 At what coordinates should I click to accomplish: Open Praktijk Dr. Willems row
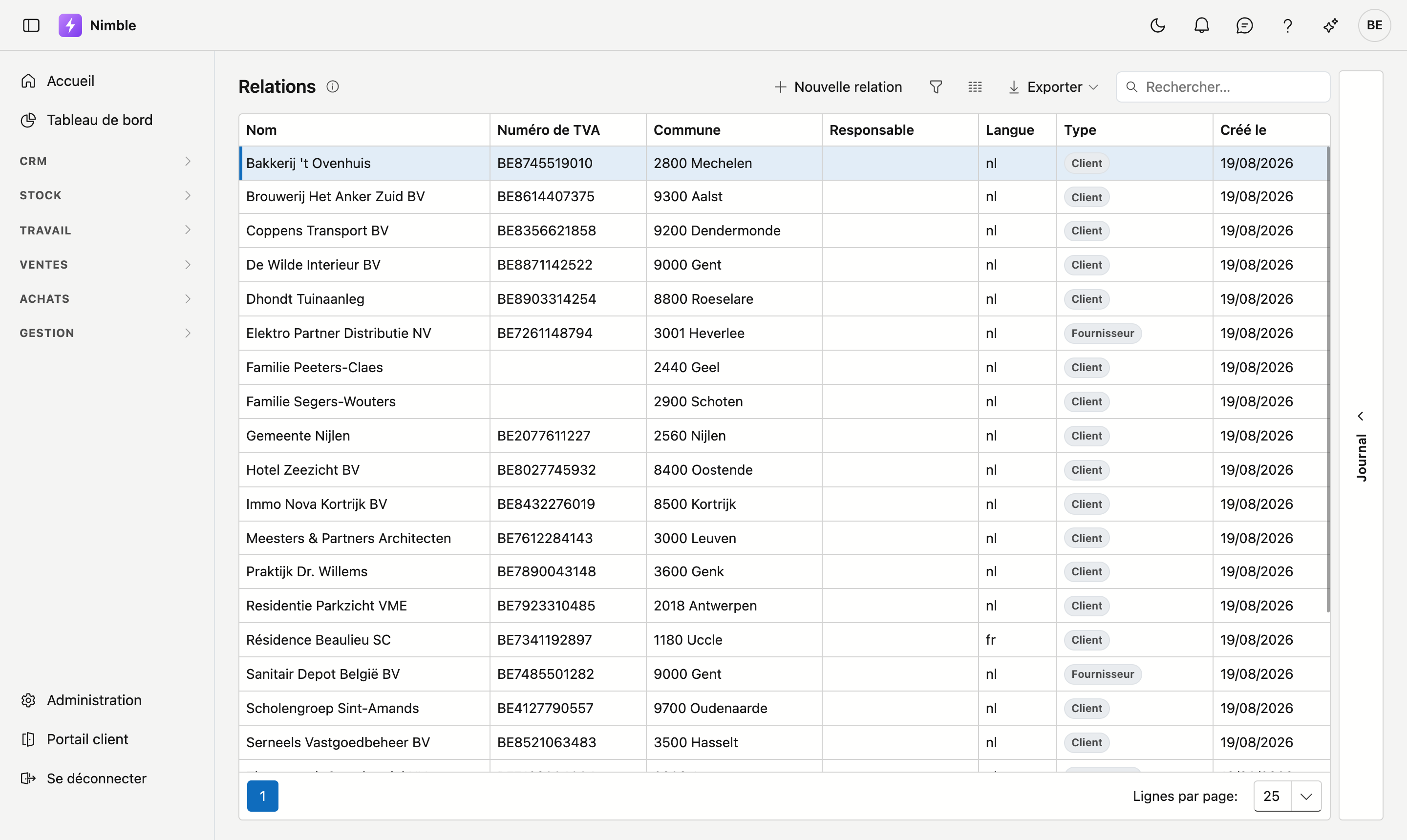click(784, 571)
